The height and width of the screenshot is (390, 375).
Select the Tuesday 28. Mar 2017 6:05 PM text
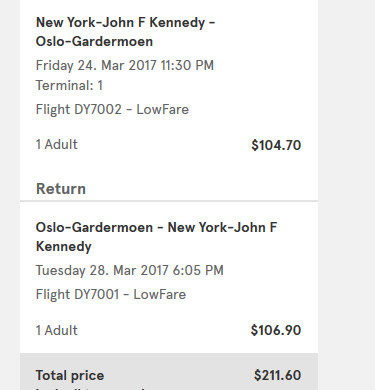point(130,270)
